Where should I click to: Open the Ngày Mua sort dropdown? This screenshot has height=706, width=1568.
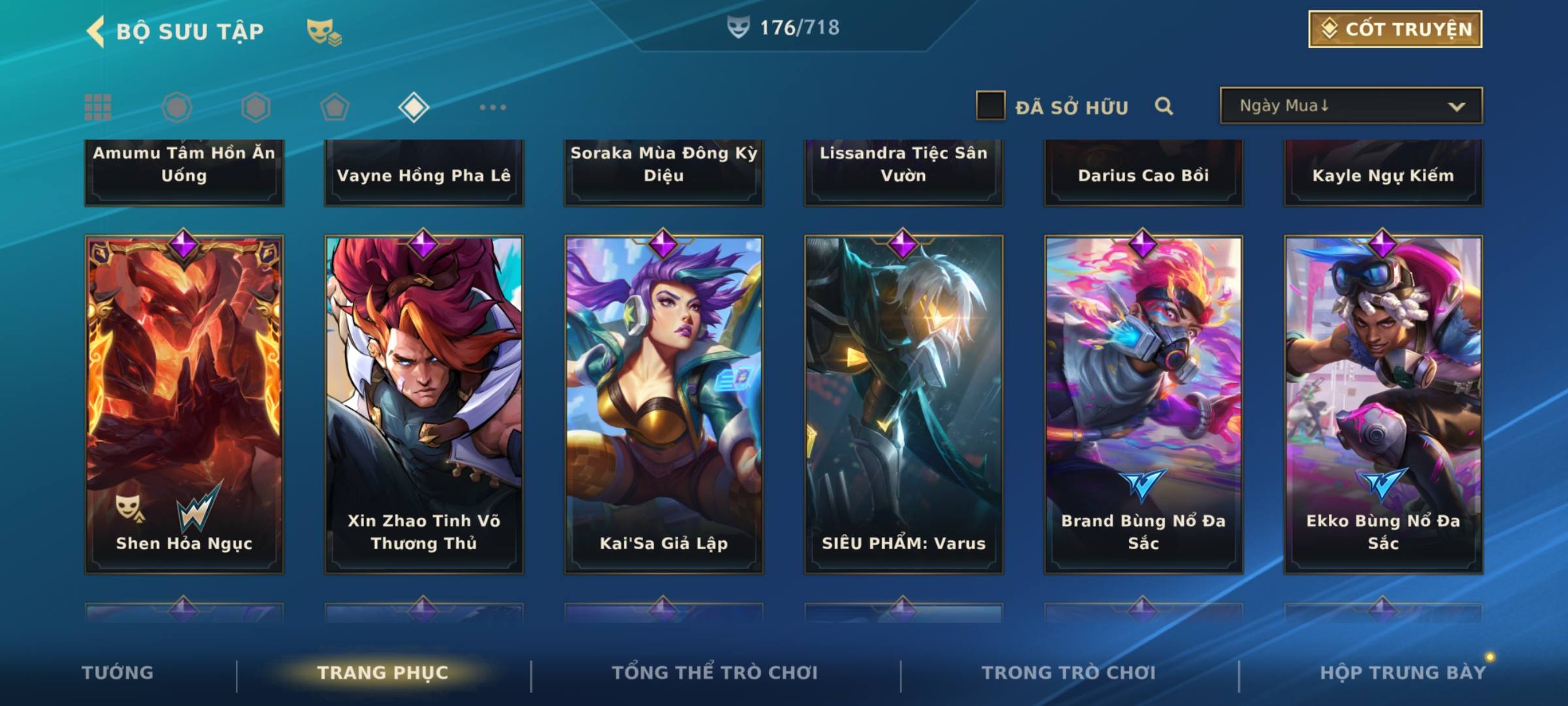[1351, 105]
